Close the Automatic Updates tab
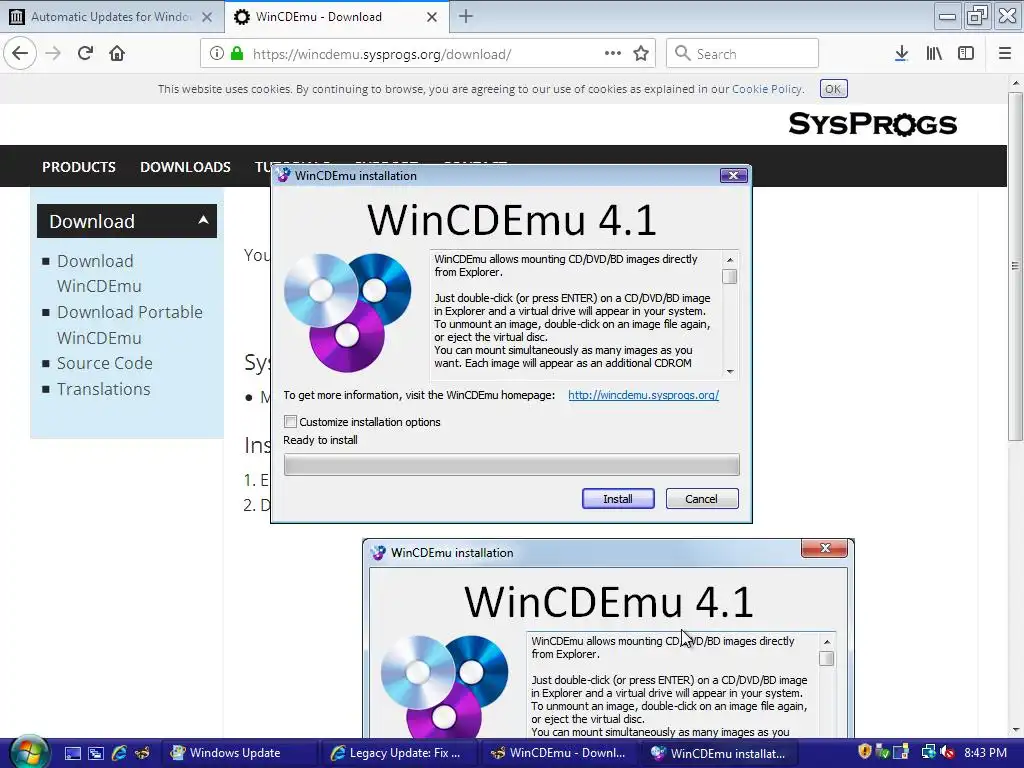This screenshot has width=1024, height=768. pyautogui.click(x=207, y=17)
